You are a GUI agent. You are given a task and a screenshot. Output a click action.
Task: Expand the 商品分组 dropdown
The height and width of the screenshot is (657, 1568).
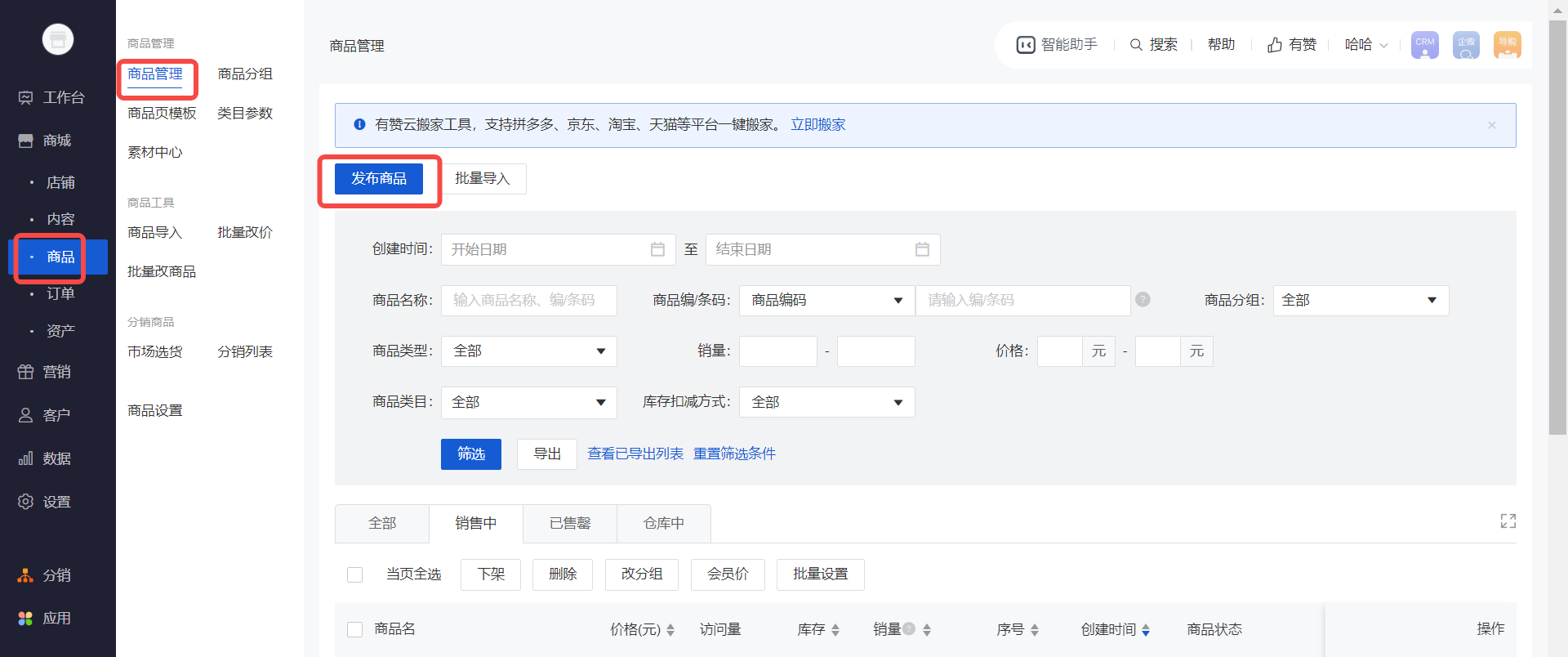(1360, 301)
